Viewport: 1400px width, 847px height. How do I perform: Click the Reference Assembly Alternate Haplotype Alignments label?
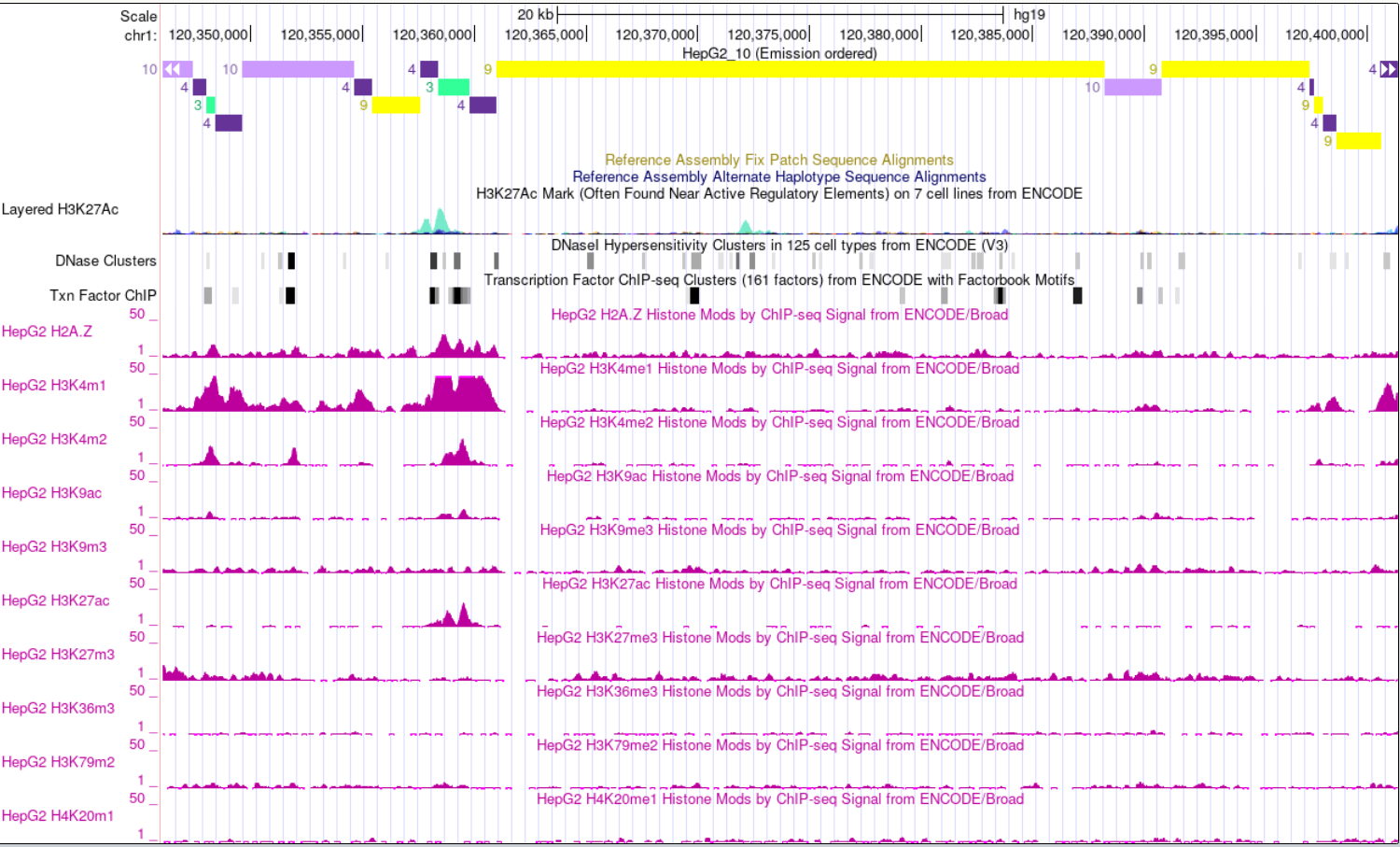click(779, 176)
